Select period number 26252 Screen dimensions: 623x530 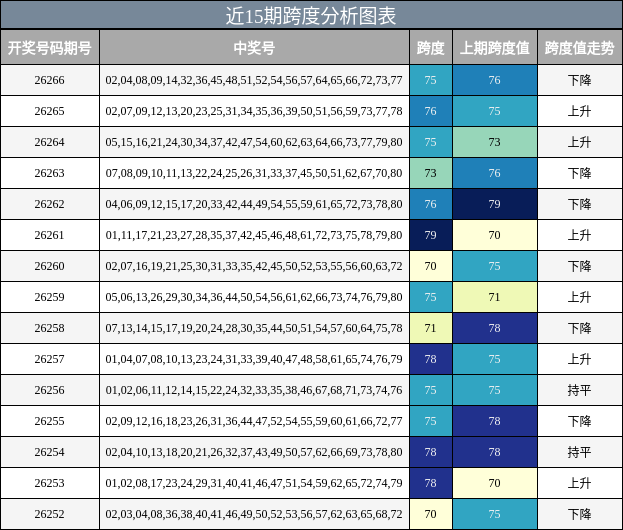[x=49, y=514]
